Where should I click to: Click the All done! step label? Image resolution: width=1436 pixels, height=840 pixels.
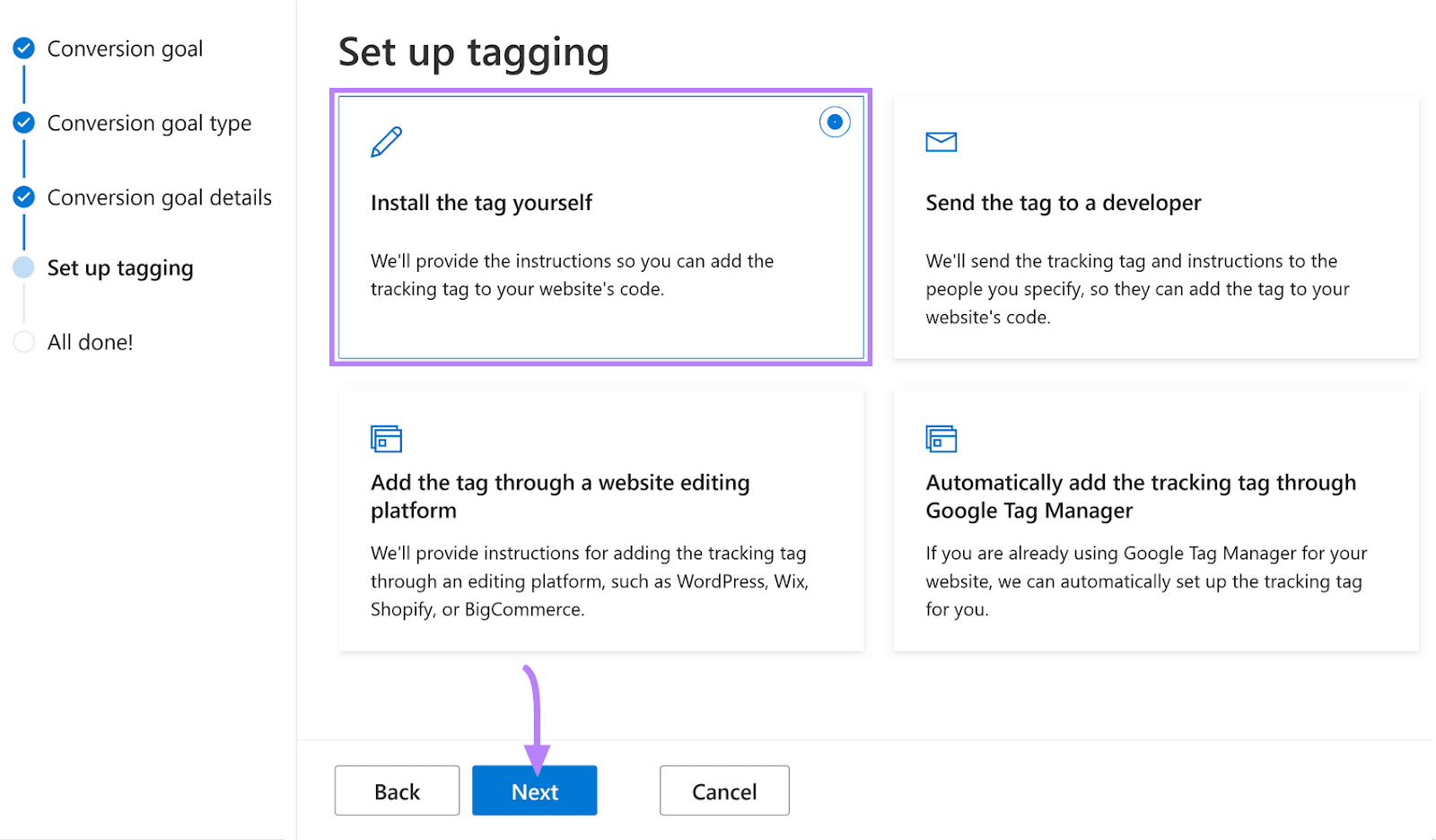pyautogui.click(x=90, y=343)
